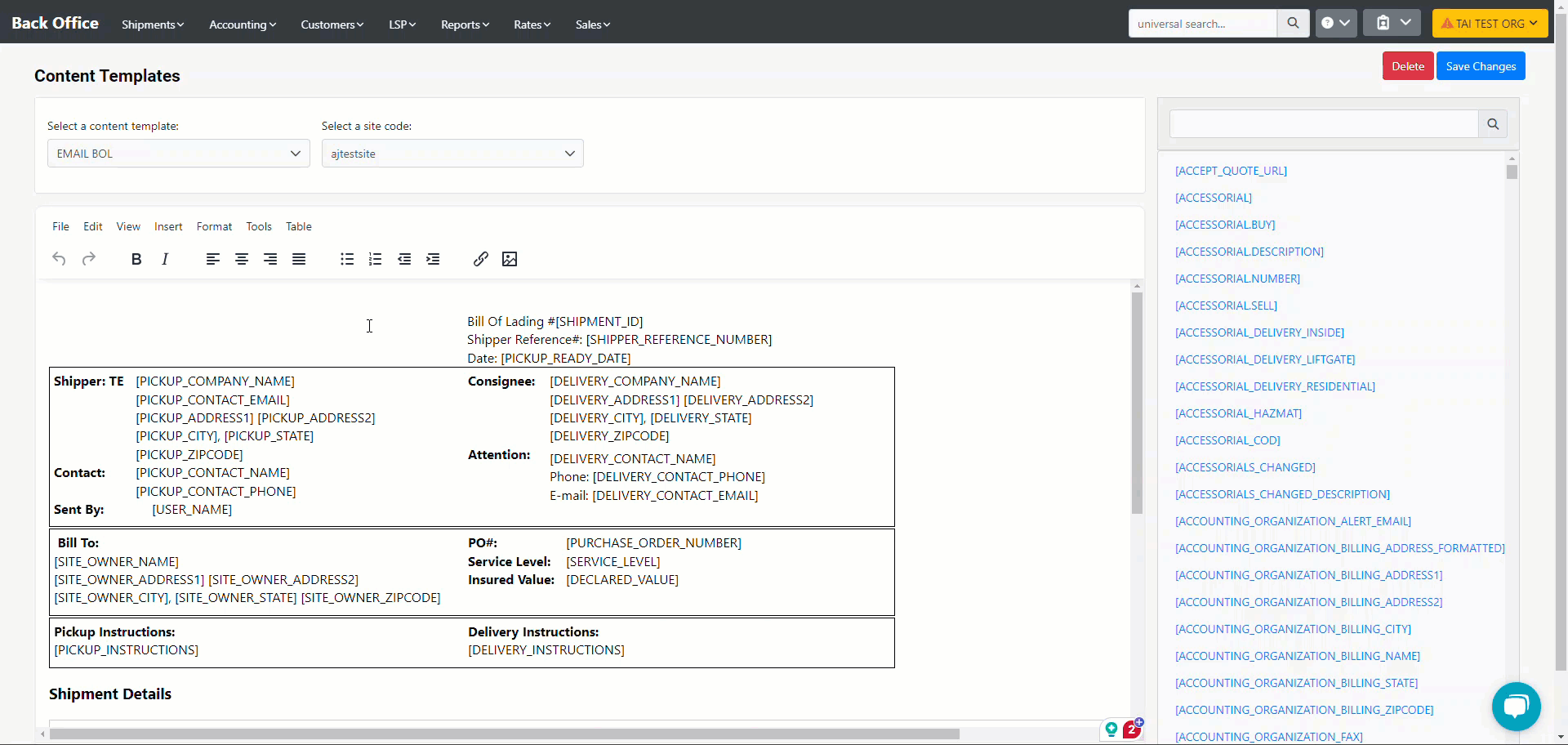
Task: Click the insert image icon
Action: pos(510,259)
